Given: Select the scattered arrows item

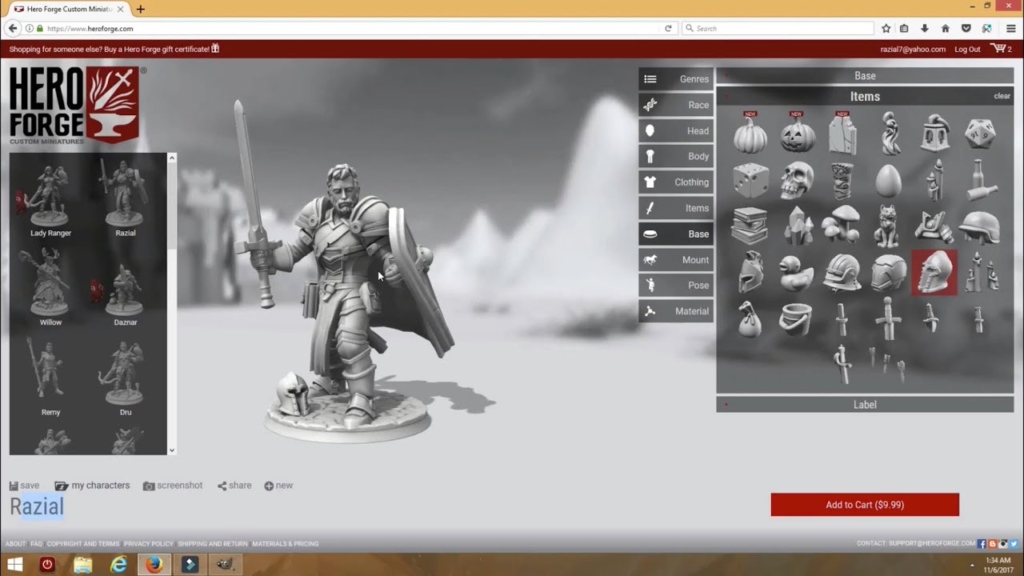Looking at the screenshot, I should (x=887, y=363).
